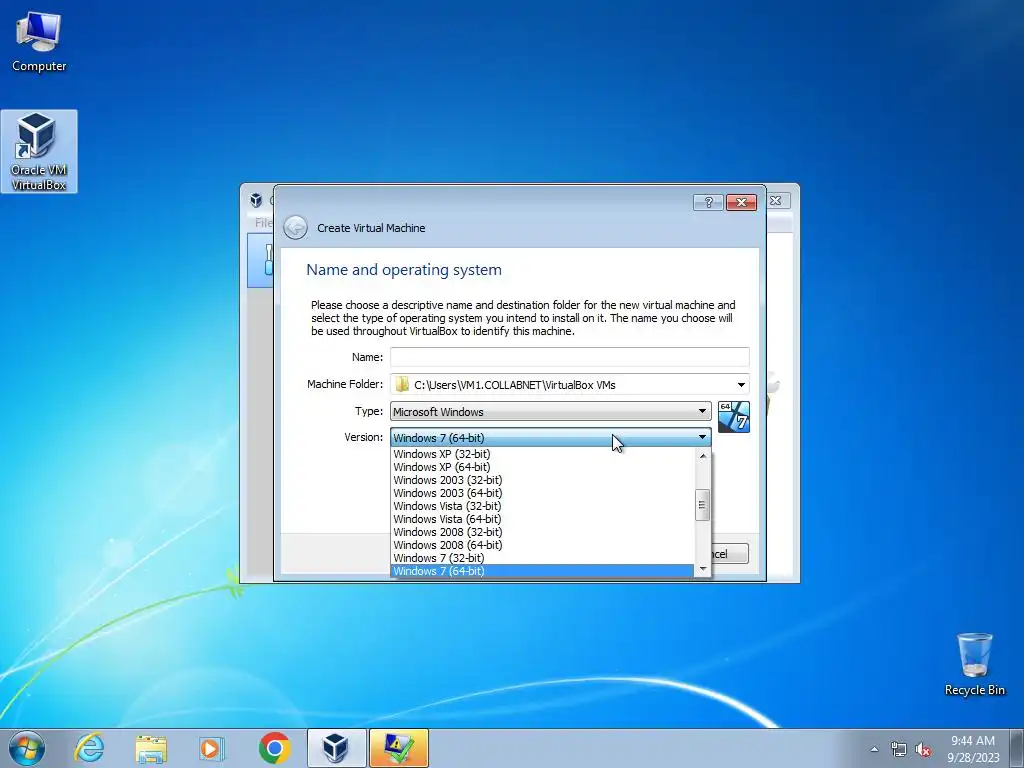Click the VirtualBox Manager window icon behind dialog
The image size is (1024, 768).
256,200
